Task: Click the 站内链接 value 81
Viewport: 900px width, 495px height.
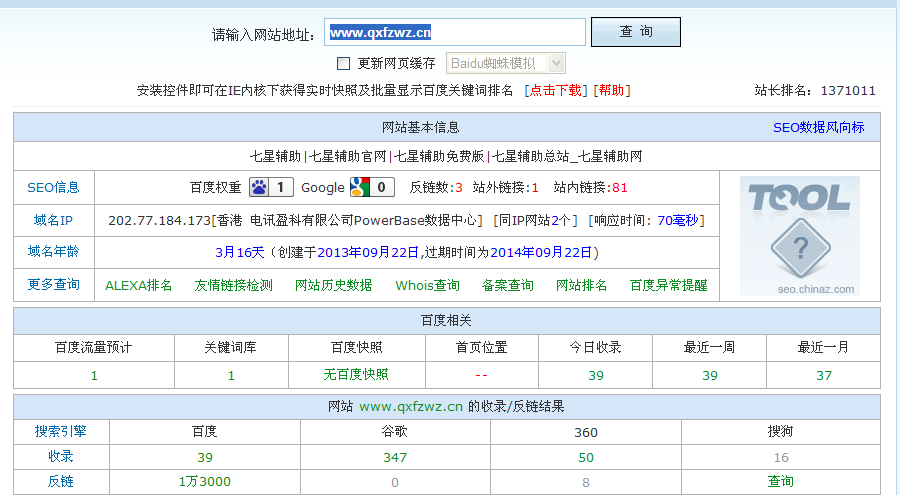Action: pos(619,188)
